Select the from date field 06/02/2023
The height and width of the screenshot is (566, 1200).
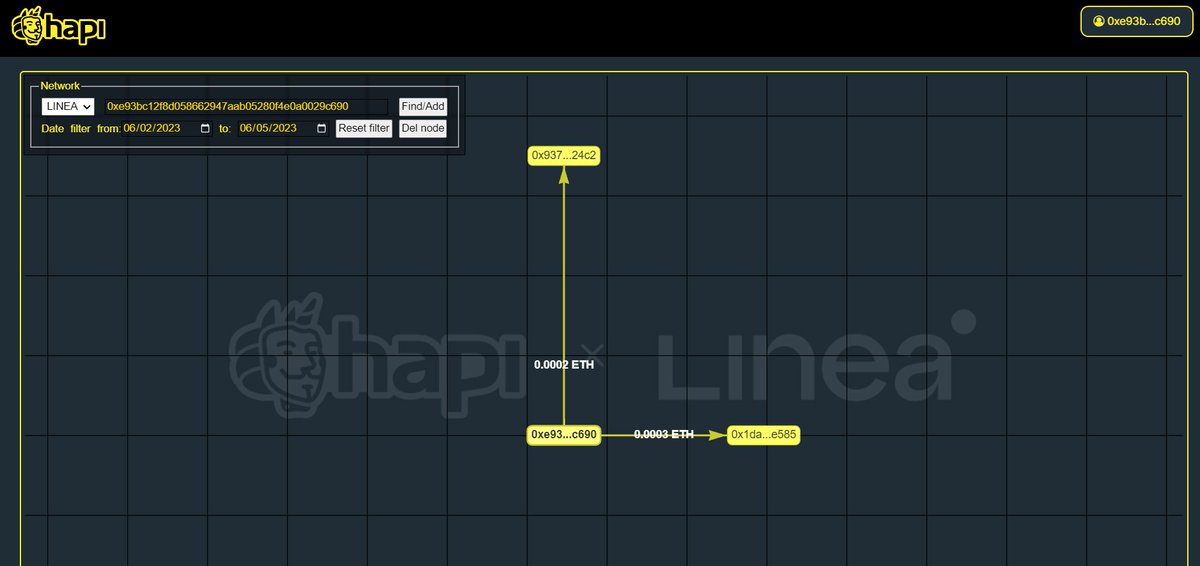pyautogui.click(x=168, y=128)
